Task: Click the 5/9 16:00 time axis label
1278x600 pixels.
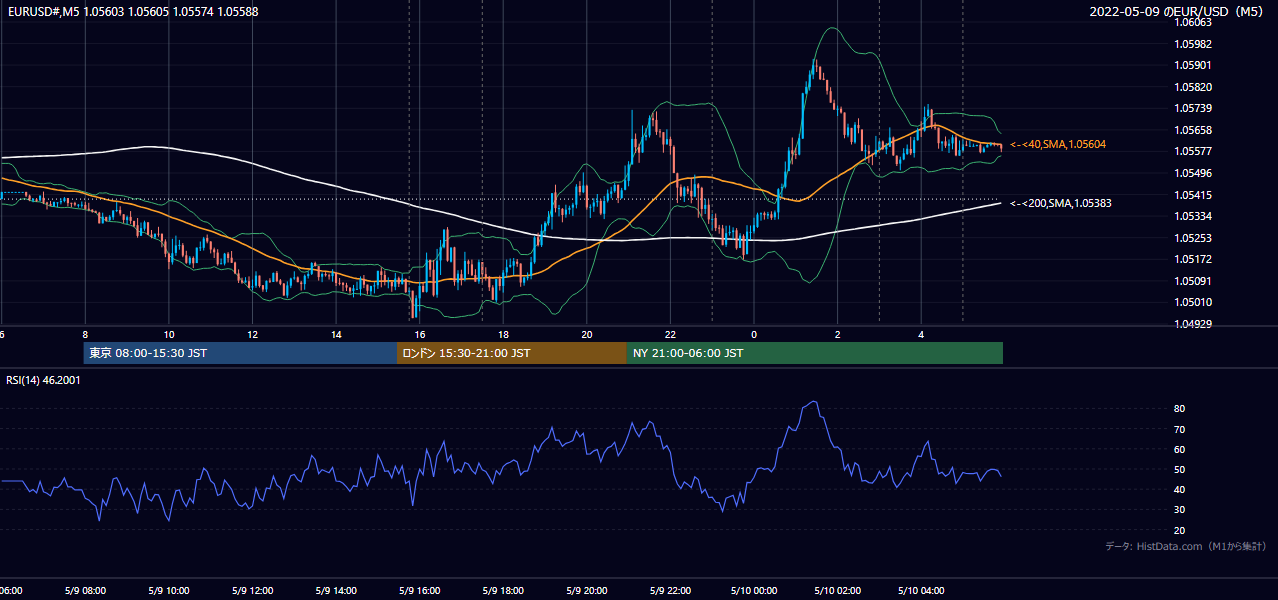Action: click(419, 591)
